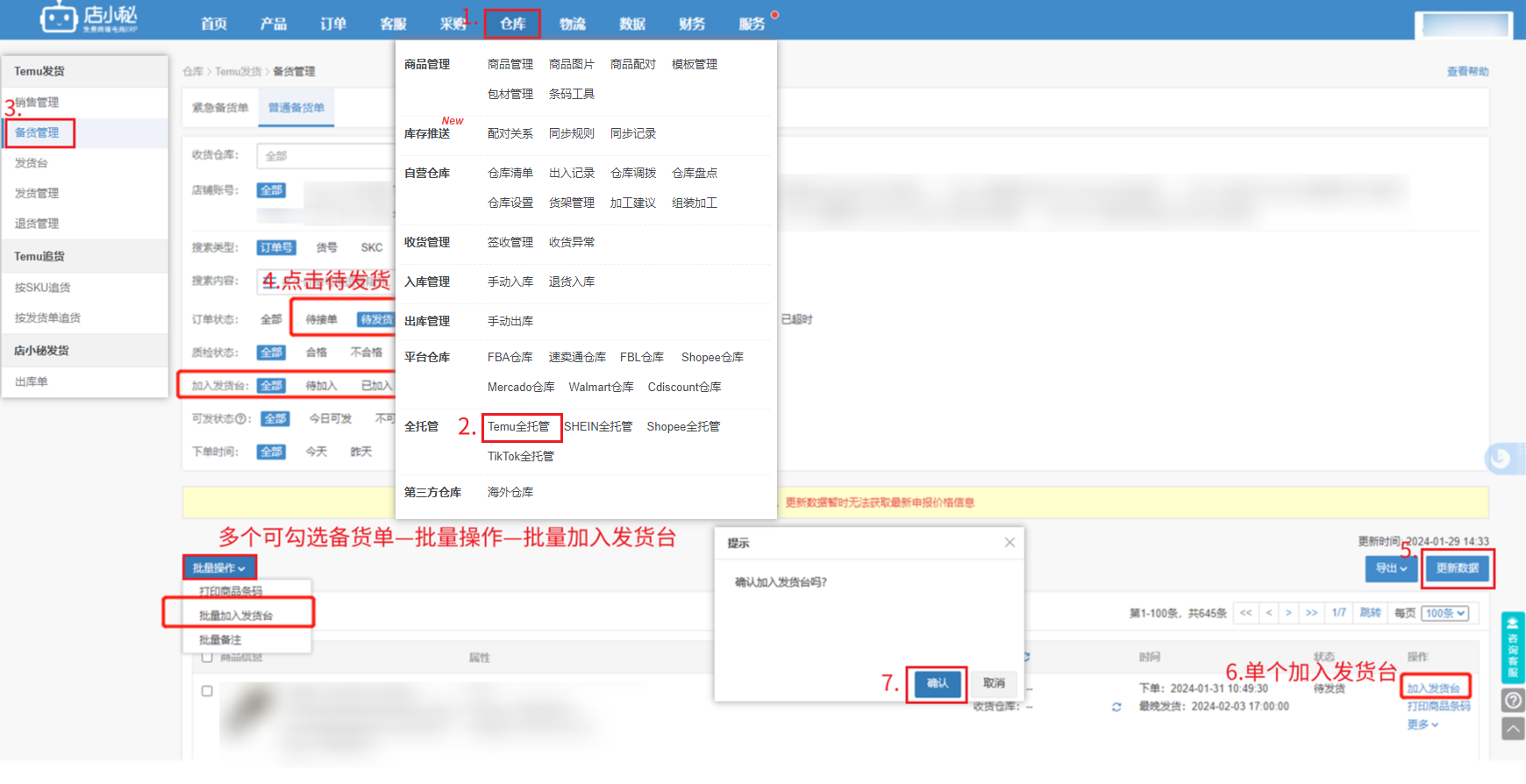Click the question mark help icon on right edge
This screenshot has height=784, width=1526.
1513,700
